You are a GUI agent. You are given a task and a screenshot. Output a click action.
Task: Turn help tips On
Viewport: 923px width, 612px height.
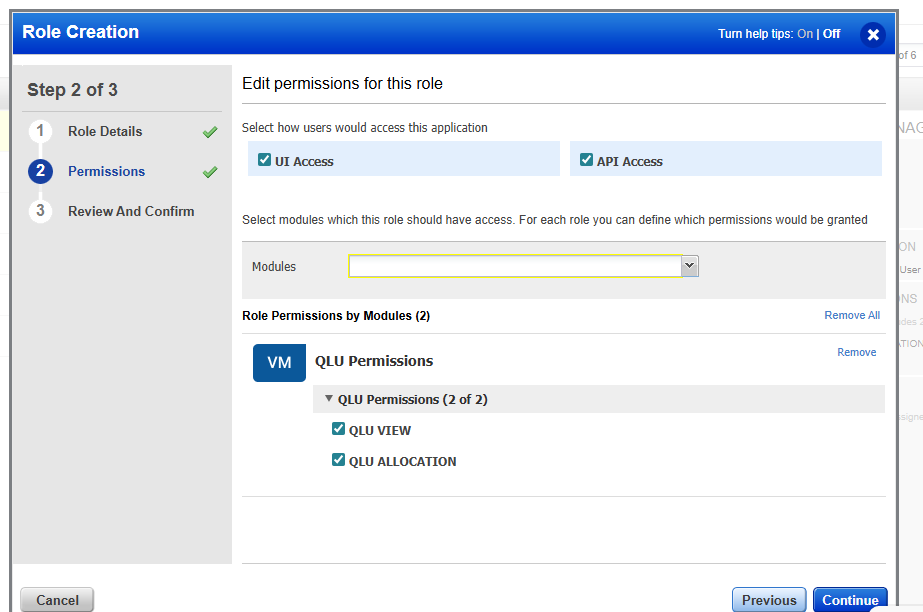[805, 34]
